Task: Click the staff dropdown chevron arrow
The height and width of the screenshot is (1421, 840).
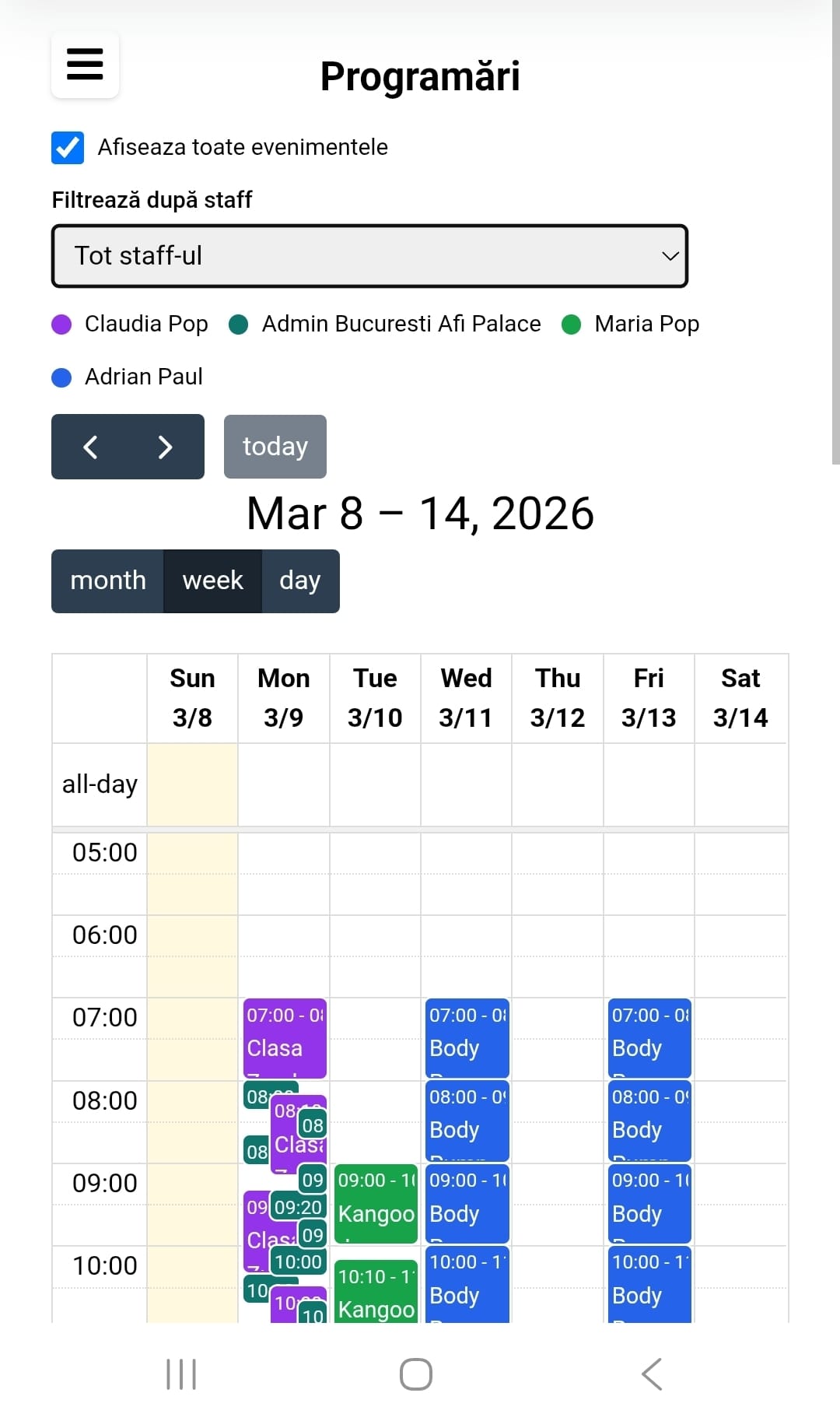Action: point(670,256)
